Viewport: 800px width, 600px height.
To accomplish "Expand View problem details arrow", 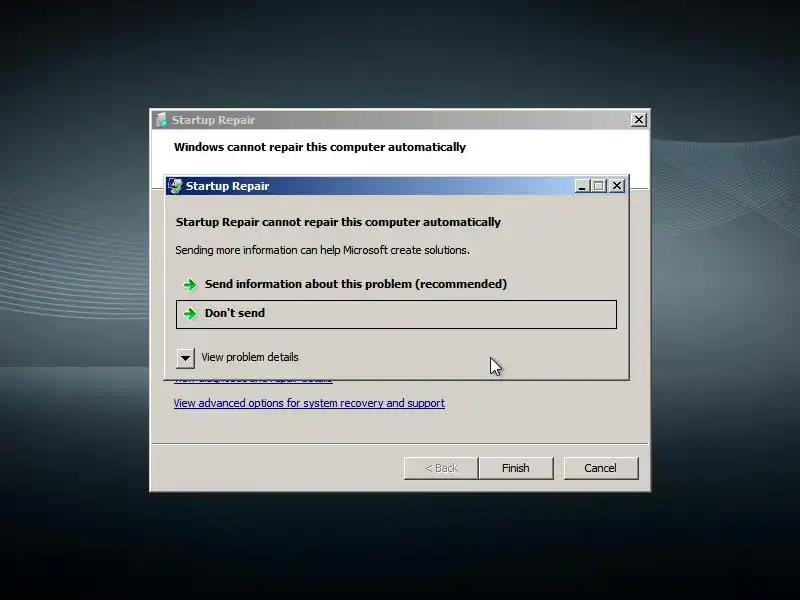I will [x=185, y=358].
